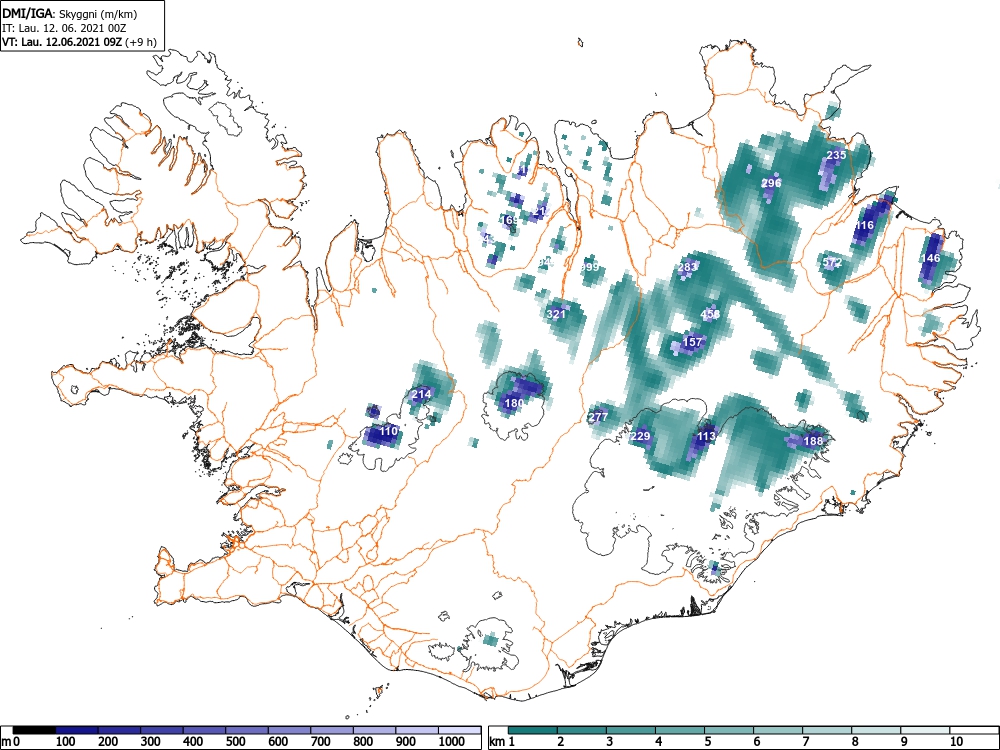Click the km 5 tick on the kilometre legend

point(707,742)
